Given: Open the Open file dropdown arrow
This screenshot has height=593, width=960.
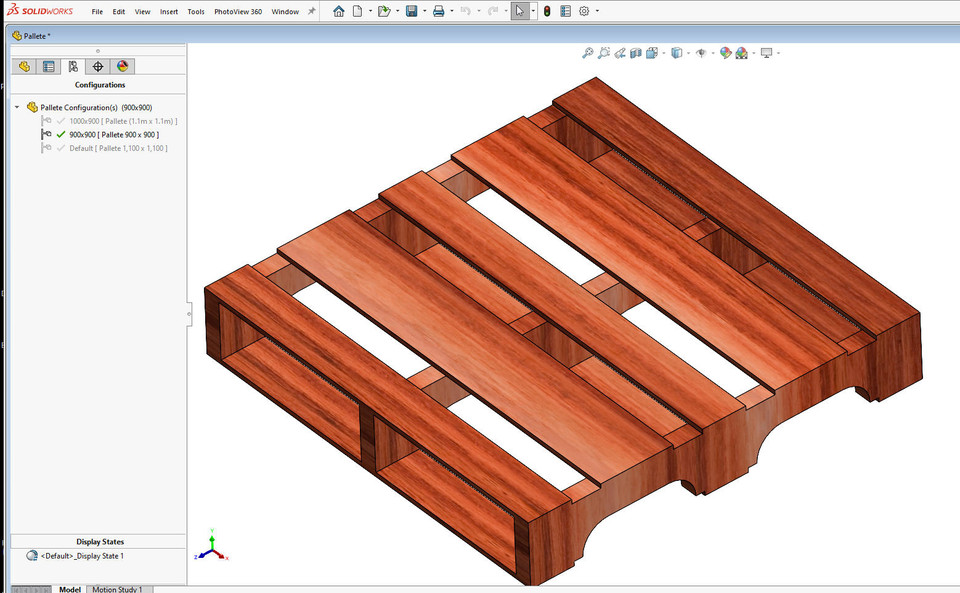Looking at the screenshot, I should point(397,11).
